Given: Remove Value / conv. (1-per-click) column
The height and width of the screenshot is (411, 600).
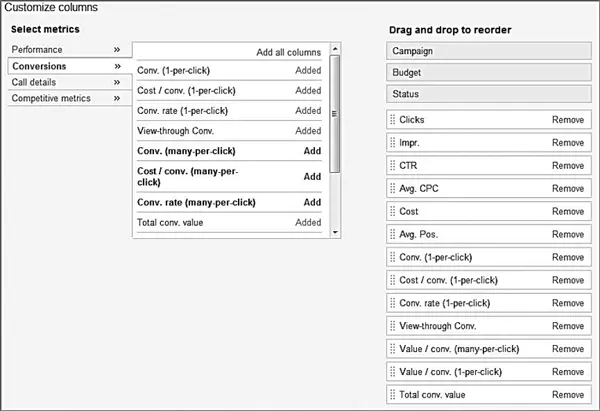Looking at the screenshot, I should (x=568, y=372).
